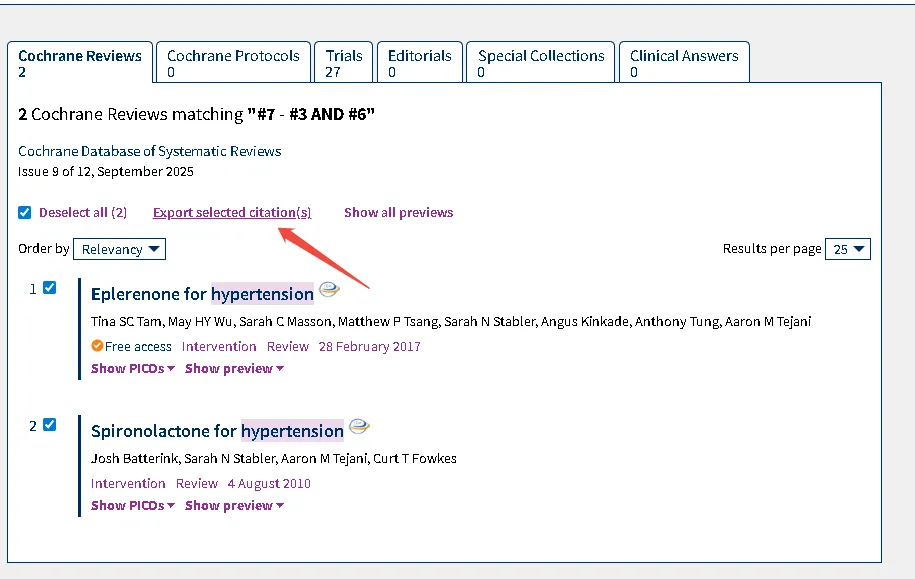Click Export selected citation(s) link
This screenshot has height=579, width=915.
coord(232,212)
